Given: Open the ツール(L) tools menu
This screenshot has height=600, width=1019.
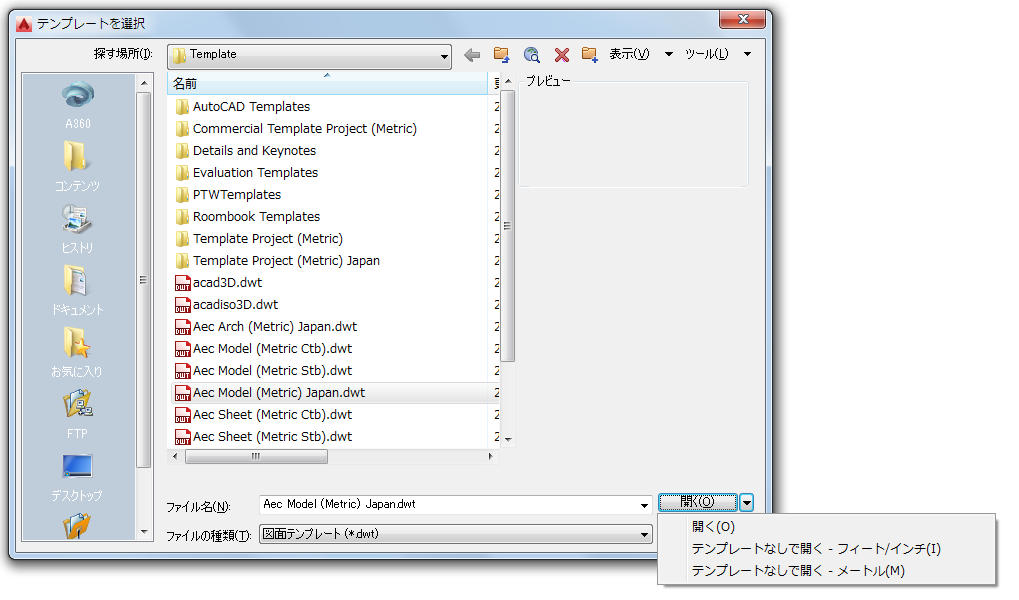Looking at the screenshot, I should coord(706,55).
